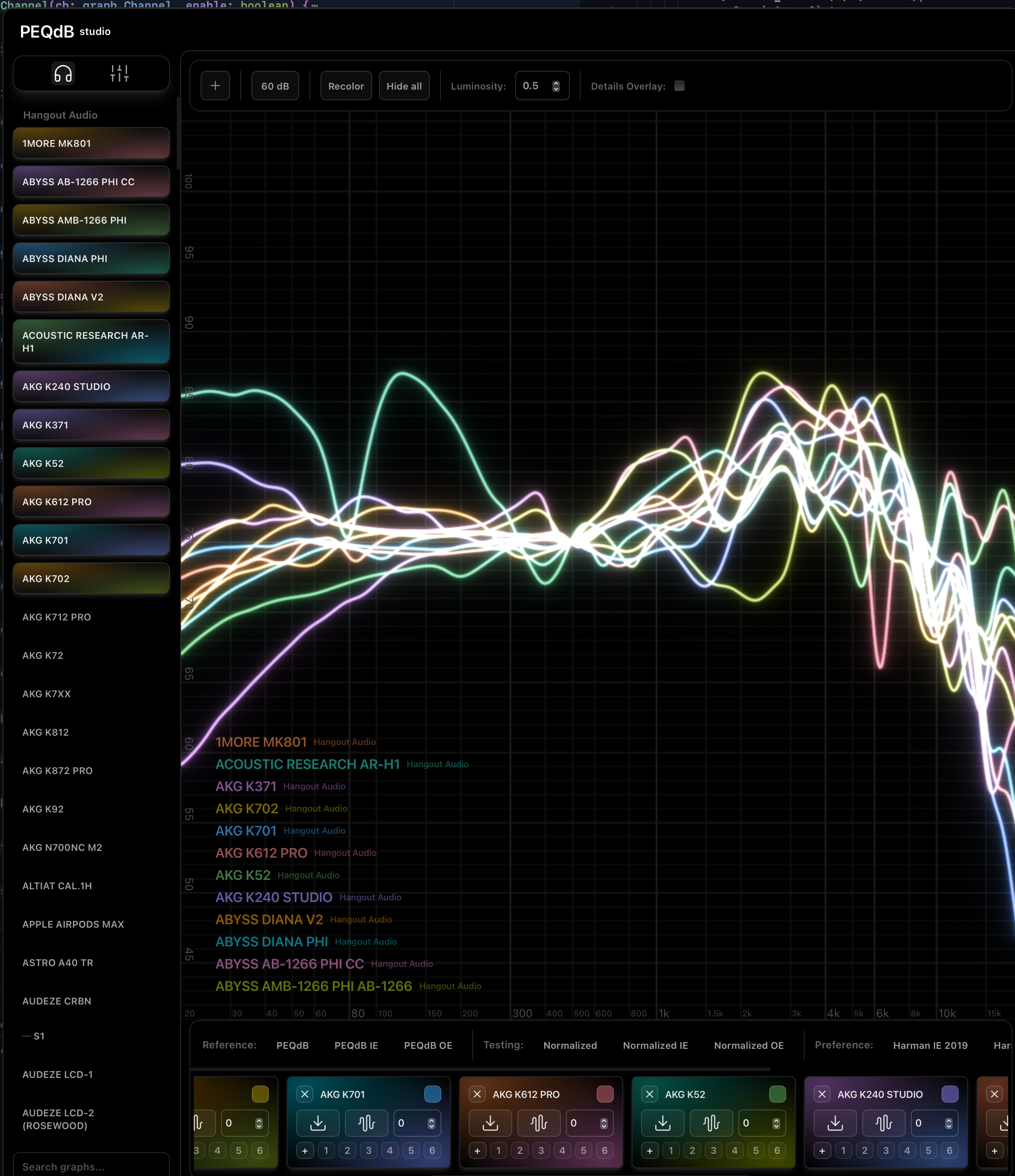Viewport: 1015px width, 1176px height.
Task: Open the 60 dB scale selector
Action: coord(275,86)
